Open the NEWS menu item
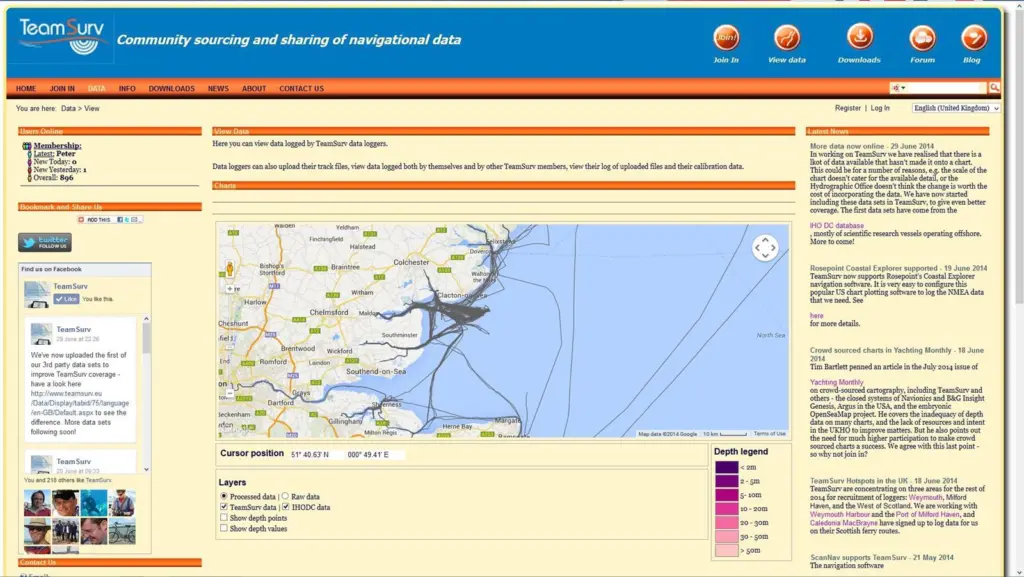Screen dimensions: 1024x577 click(218, 88)
